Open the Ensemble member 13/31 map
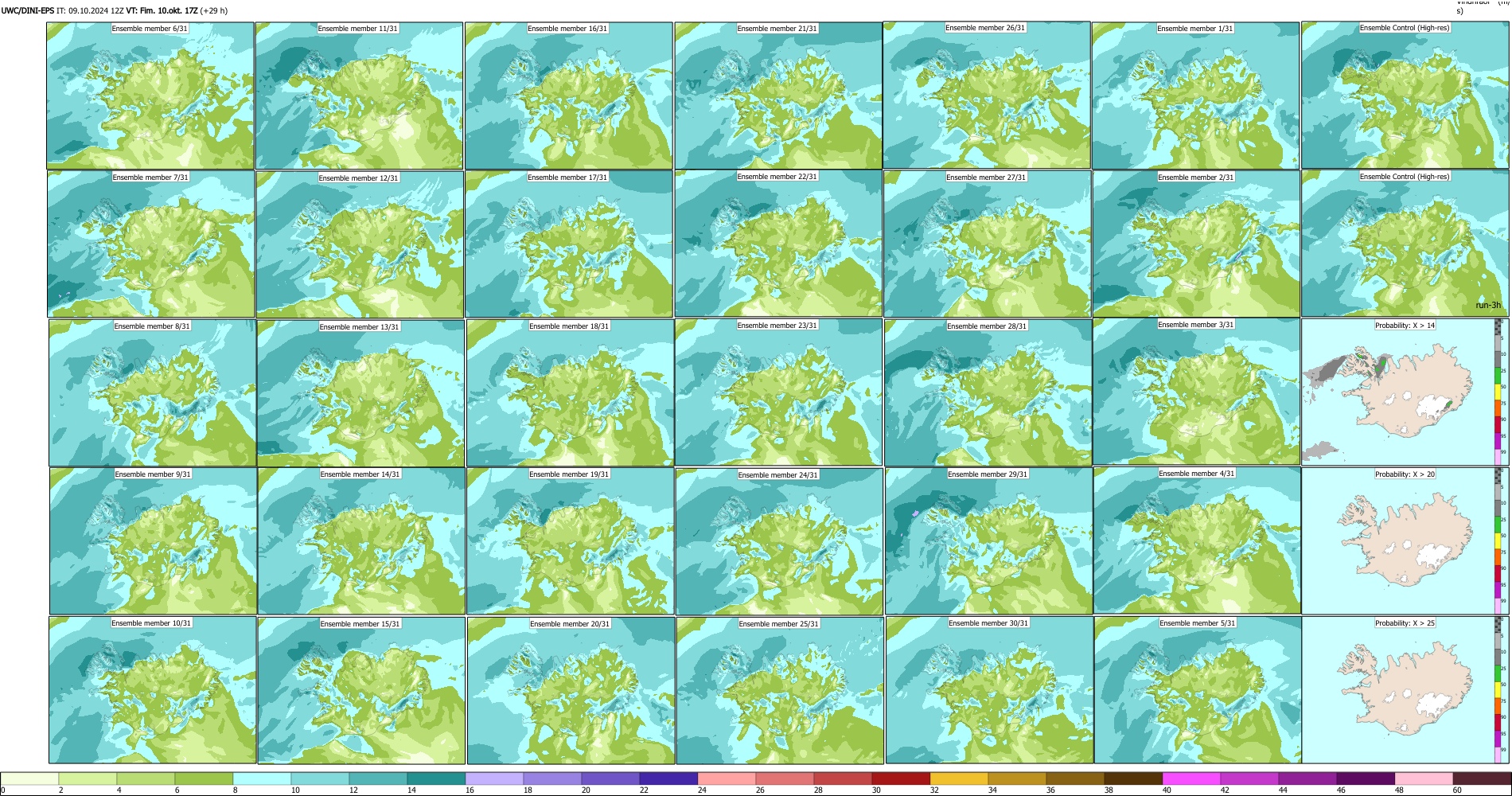Viewport: 1512px width, 796px height. (360, 392)
